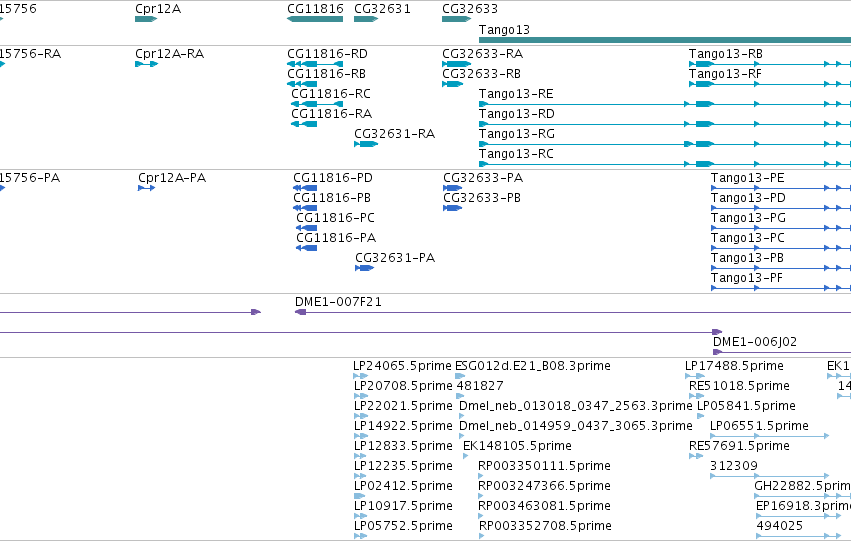Select the LP06551.5prime EST feature line
851x541 pixels.
770,436
